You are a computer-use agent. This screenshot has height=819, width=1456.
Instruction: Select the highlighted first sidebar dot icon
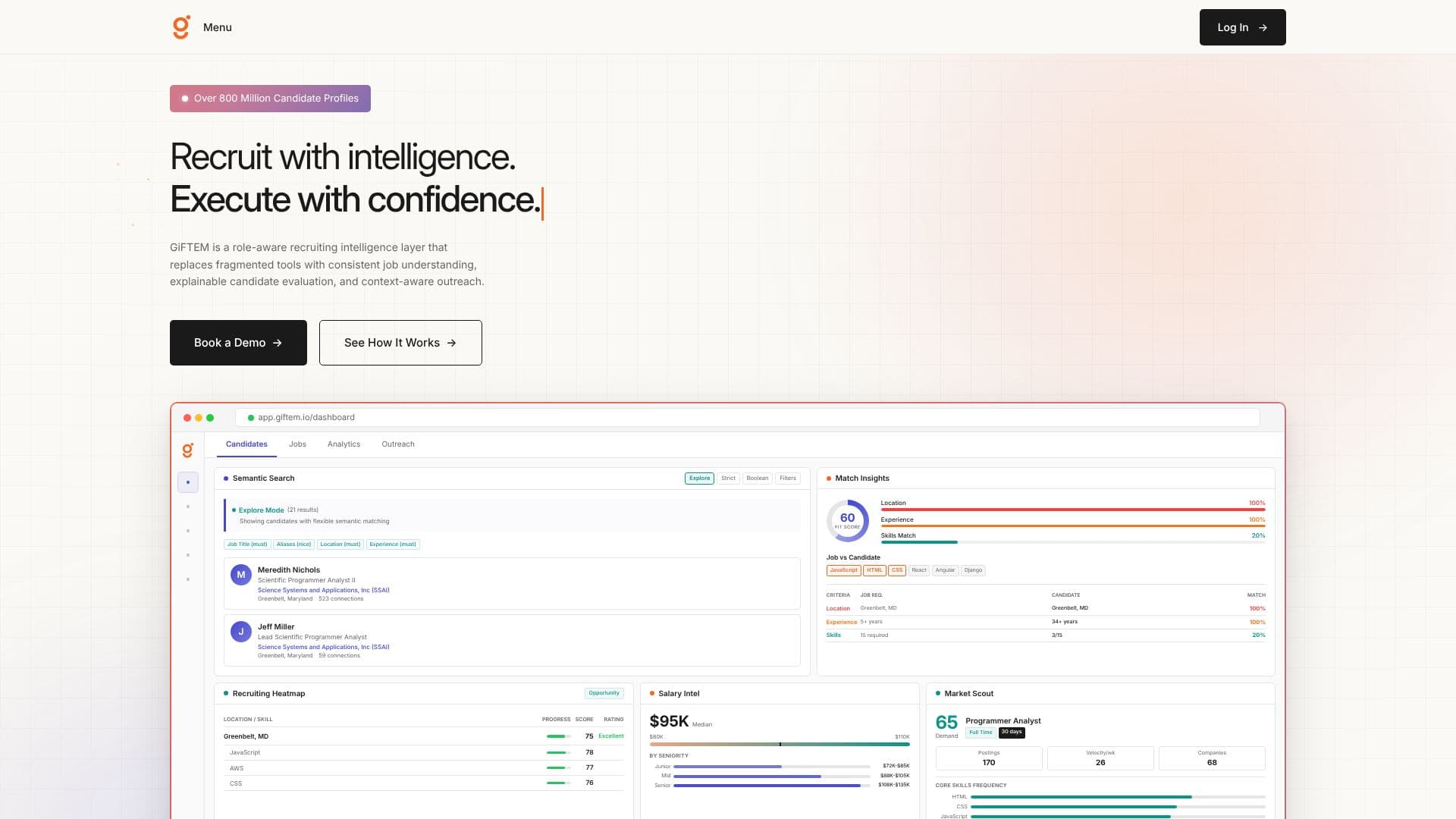pyautogui.click(x=188, y=482)
